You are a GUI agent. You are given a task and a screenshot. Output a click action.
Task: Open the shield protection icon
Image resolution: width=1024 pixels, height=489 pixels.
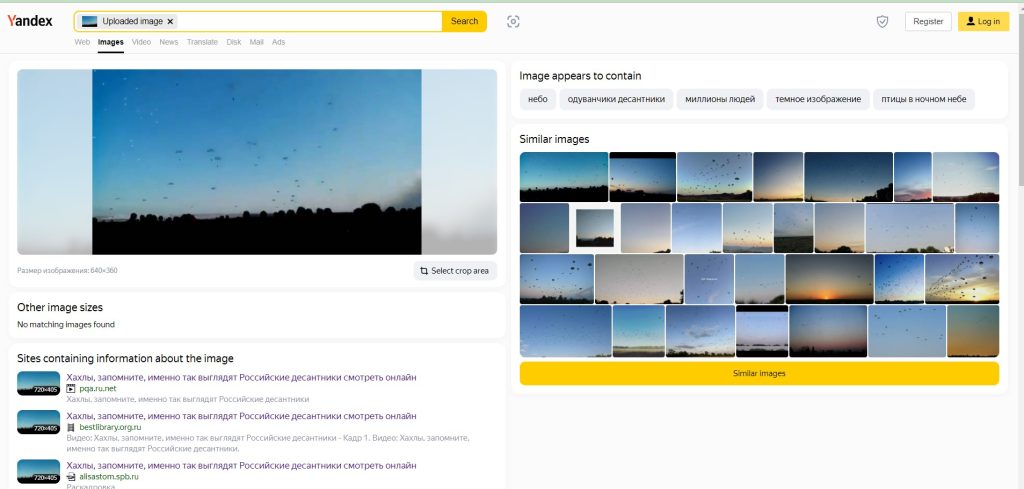(x=882, y=21)
